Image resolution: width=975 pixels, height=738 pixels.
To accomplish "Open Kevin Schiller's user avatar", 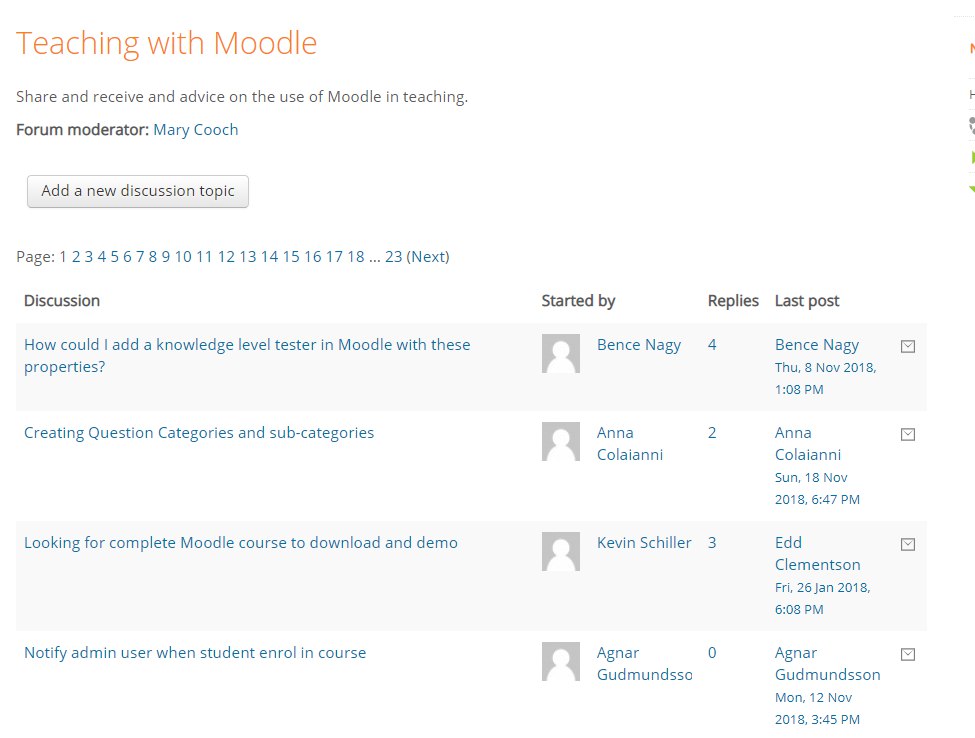I will point(561,551).
